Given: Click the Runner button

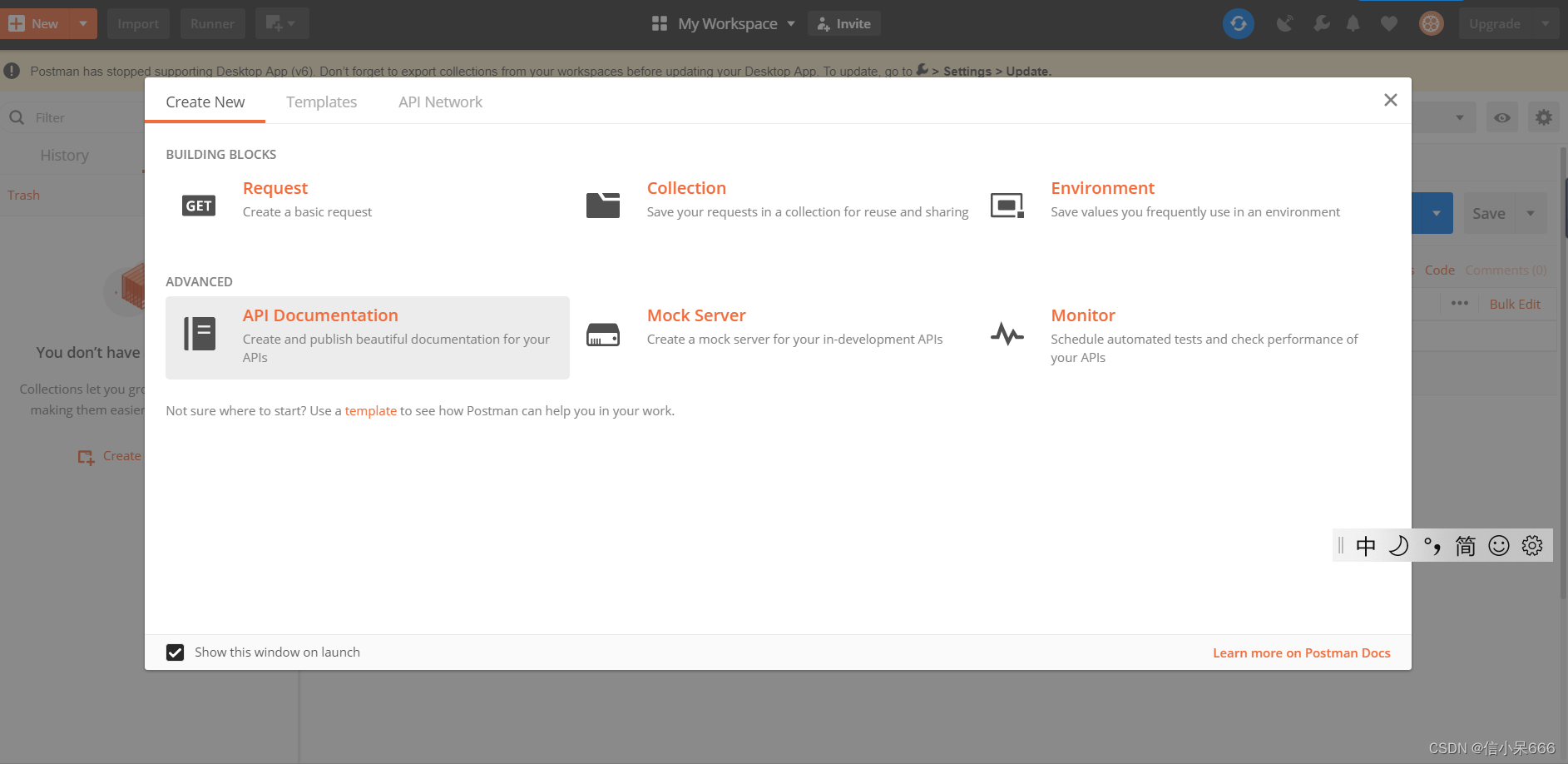Looking at the screenshot, I should [212, 23].
